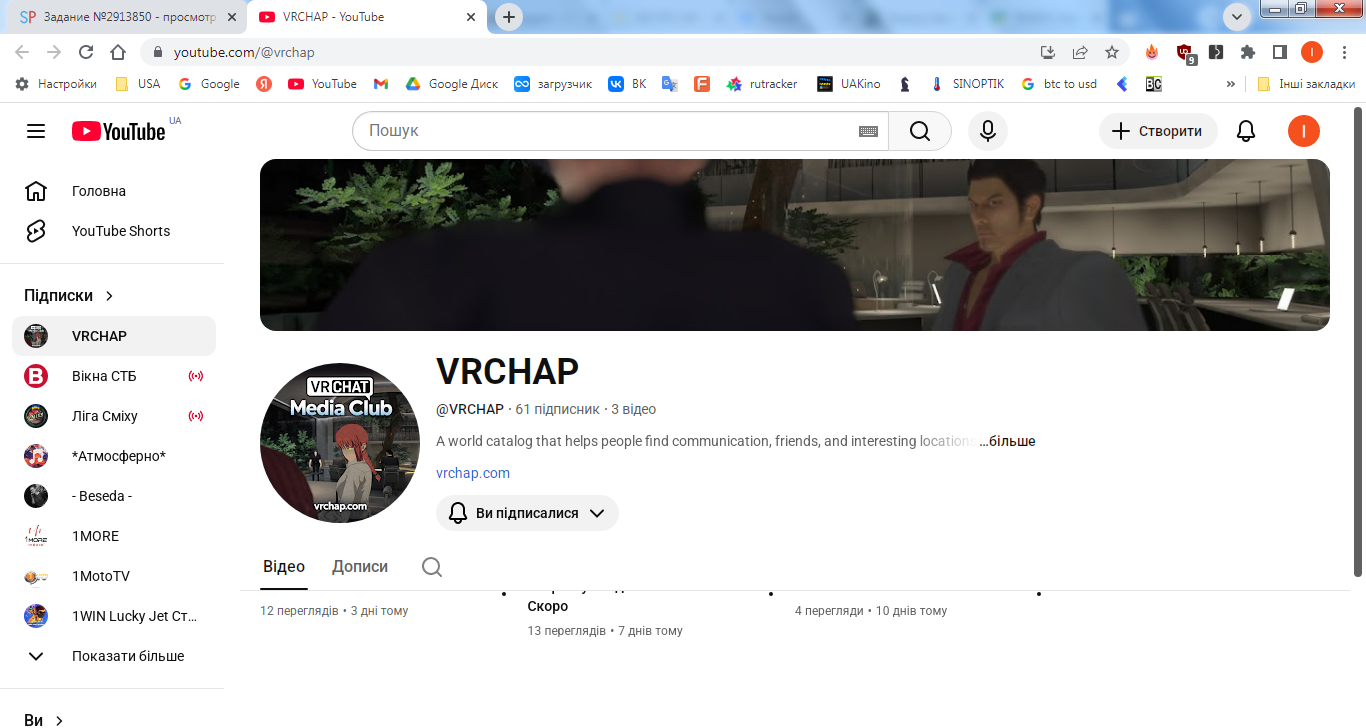Open the UAKino bookmark
This screenshot has width=1366, height=728.
(850, 84)
